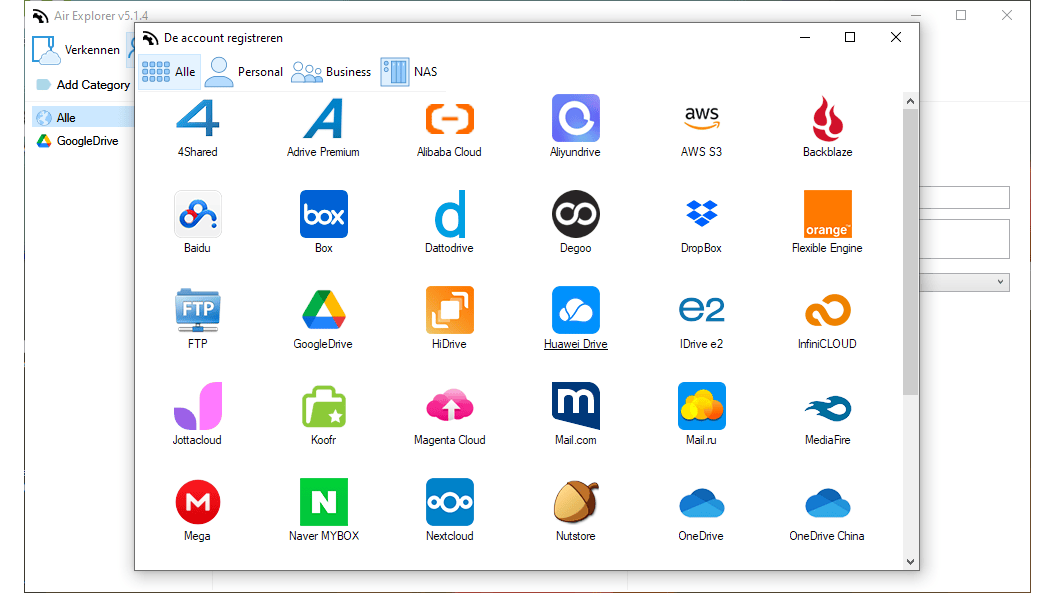1054x593 pixels.
Task: Click first input field in background window
Action: tap(964, 198)
